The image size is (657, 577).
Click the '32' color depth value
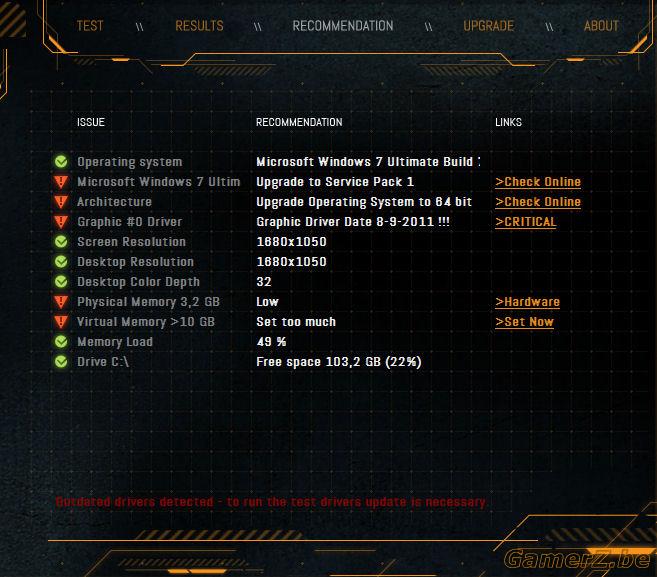[x=264, y=282]
